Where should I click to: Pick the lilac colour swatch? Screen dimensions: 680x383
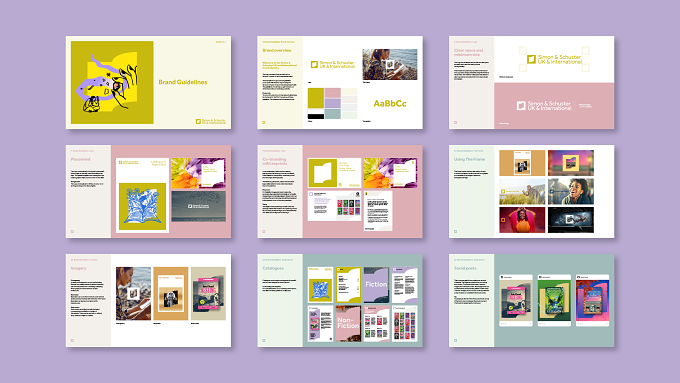click(x=333, y=103)
